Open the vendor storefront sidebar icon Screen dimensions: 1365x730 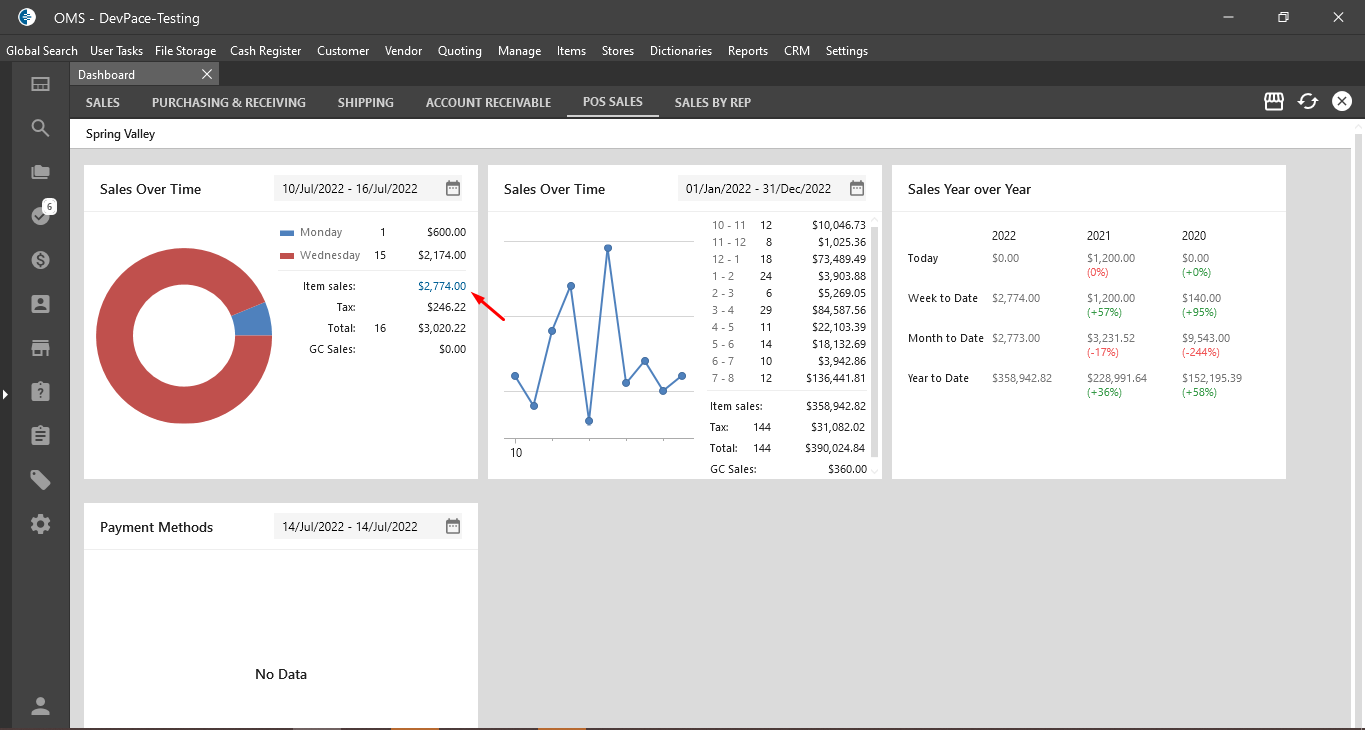40,348
